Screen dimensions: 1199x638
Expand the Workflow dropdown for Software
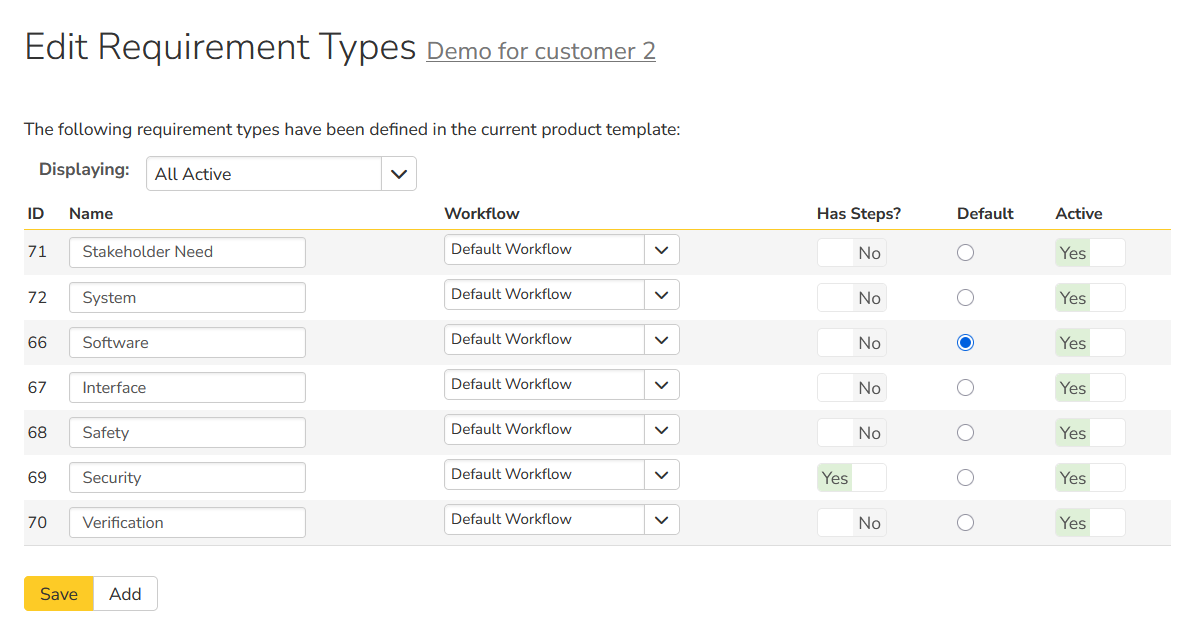(561, 340)
